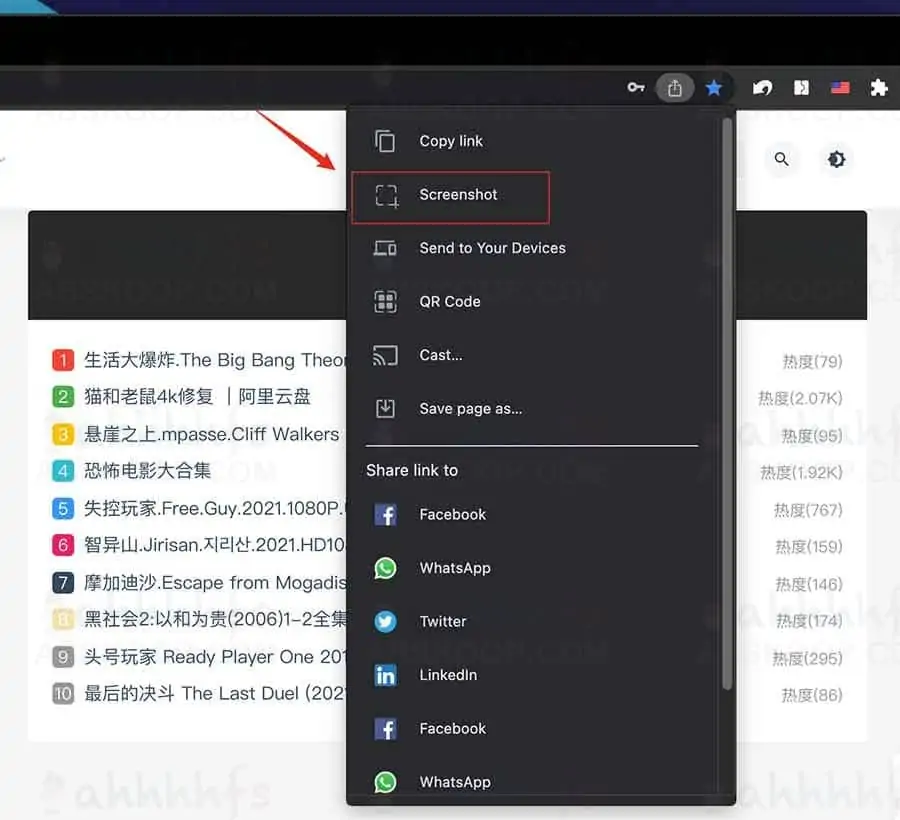
Task: Open the QR Code generator
Action: click(385, 301)
